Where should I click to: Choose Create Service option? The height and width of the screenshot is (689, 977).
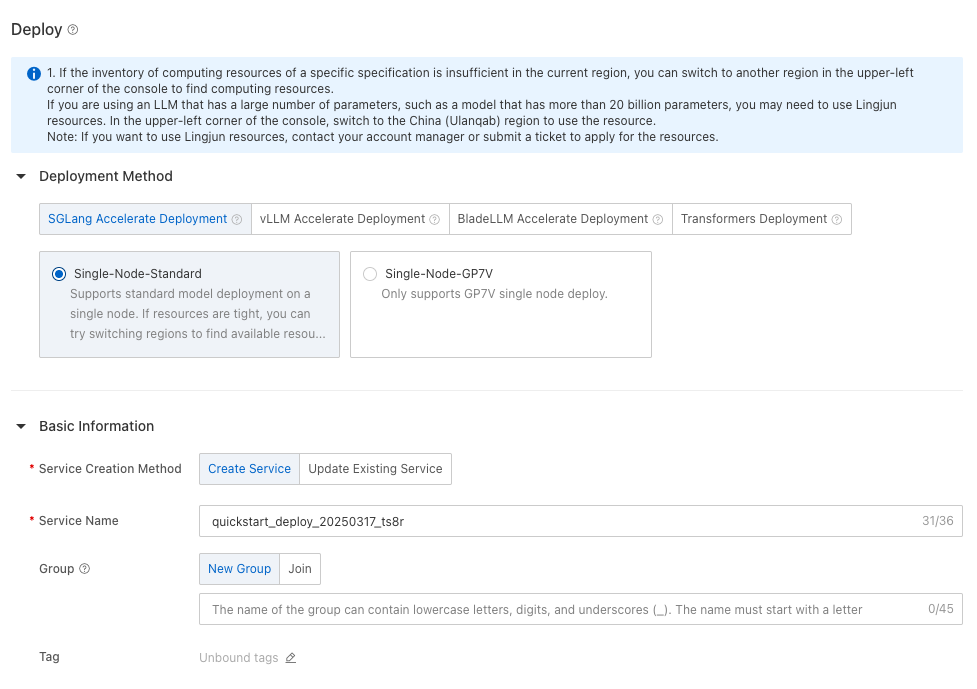(x=249, y=469)
